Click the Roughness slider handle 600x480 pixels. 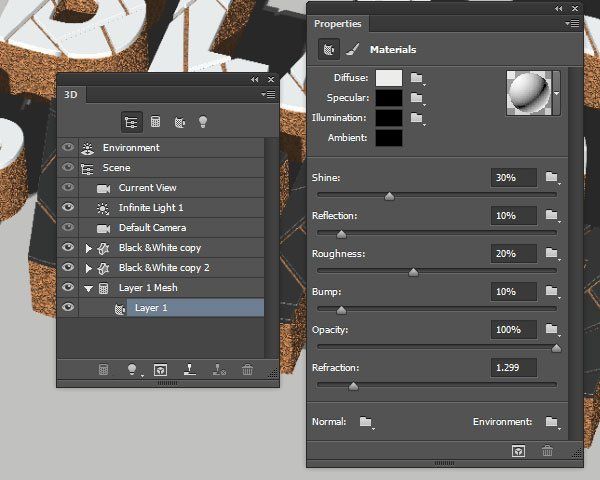[x=413, y=272]
